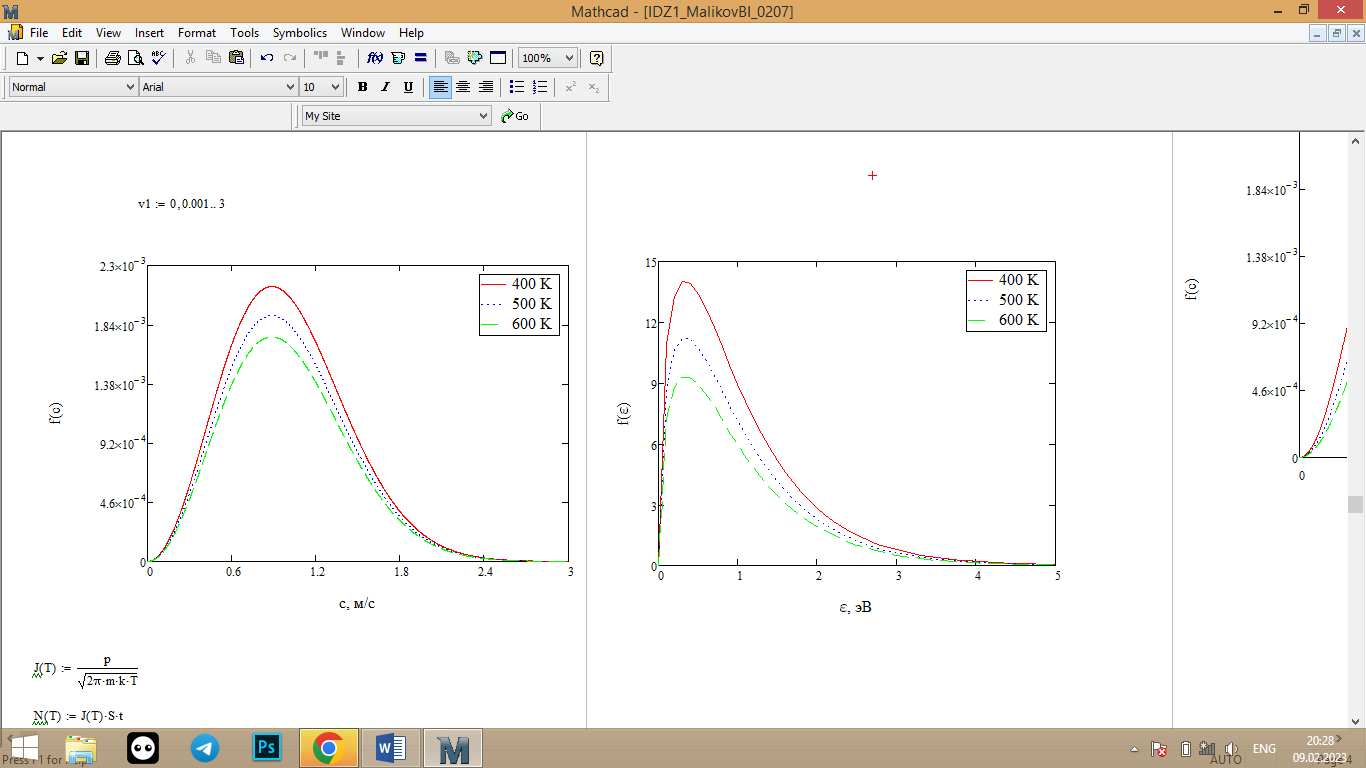Click 600 K legend entry in middle plot
The image size is (1366, 768).
pyautogui.click(x=1005, y=320)
